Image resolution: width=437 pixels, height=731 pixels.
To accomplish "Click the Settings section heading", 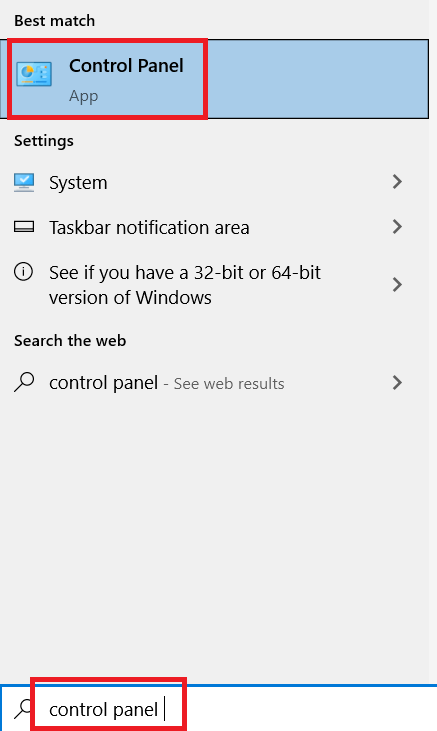I will (44, 141).
